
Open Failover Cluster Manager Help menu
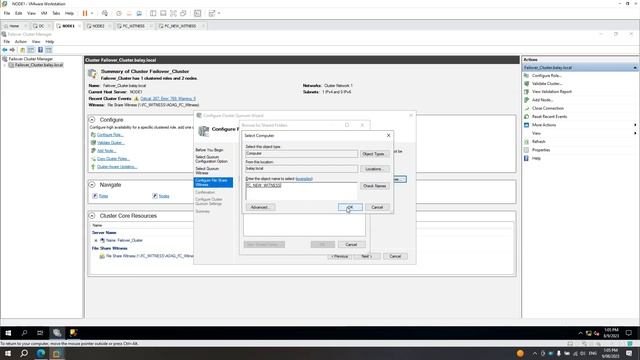click(x=49, y=42)
